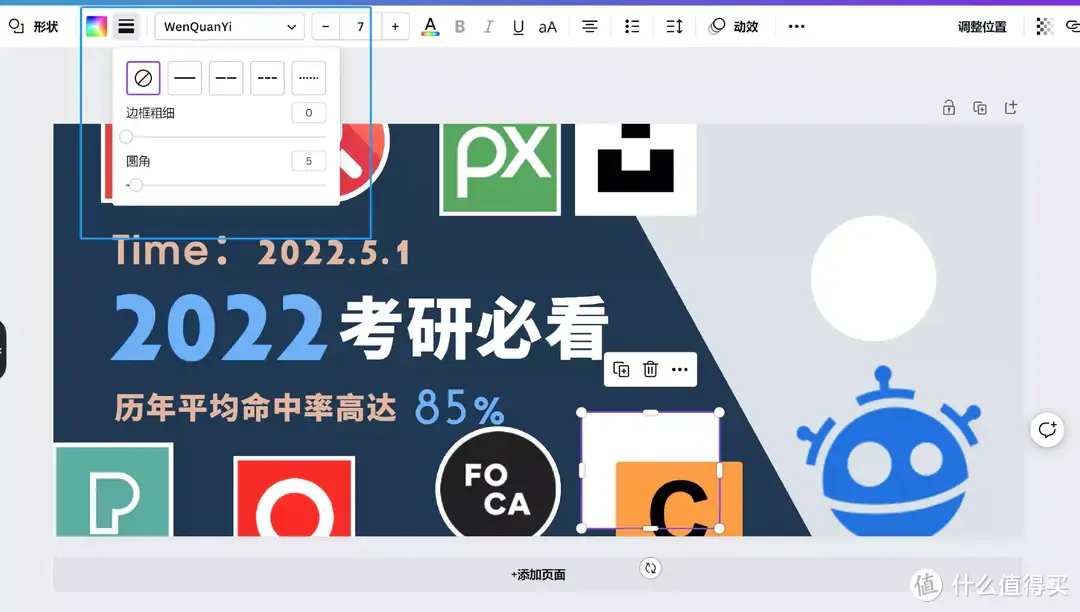The image size is (1080, 612).
Task: Open 动效 animation effects
Action: 734,27
